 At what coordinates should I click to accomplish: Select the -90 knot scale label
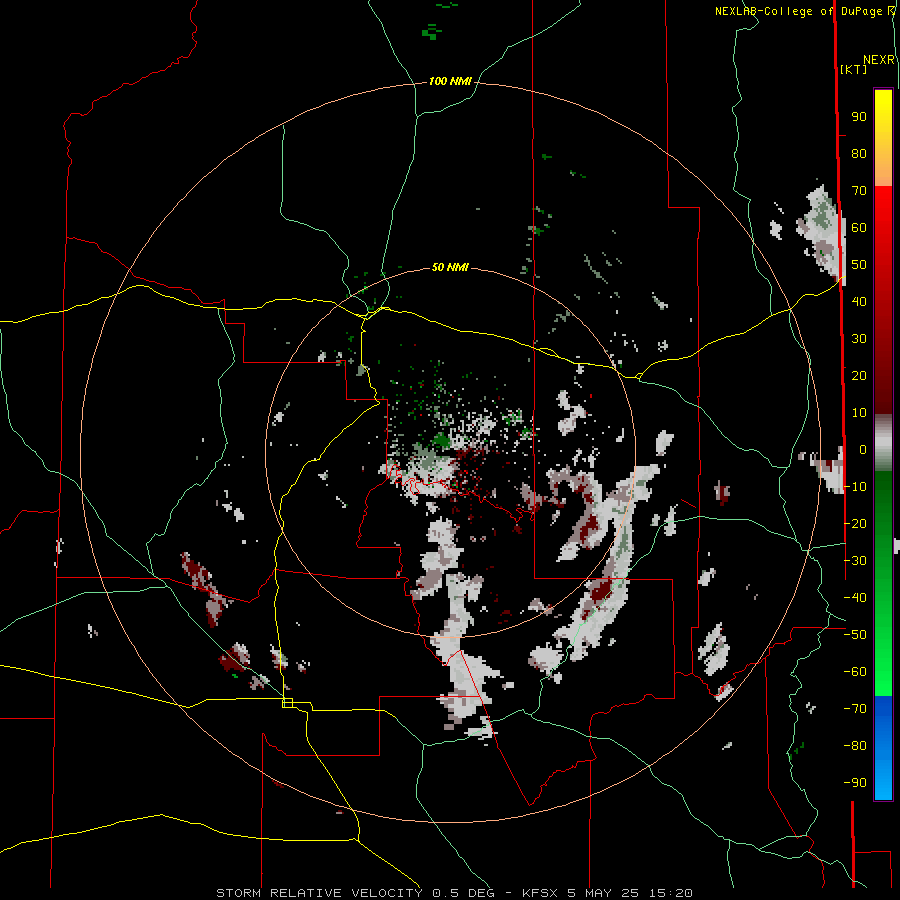[855, 783]
